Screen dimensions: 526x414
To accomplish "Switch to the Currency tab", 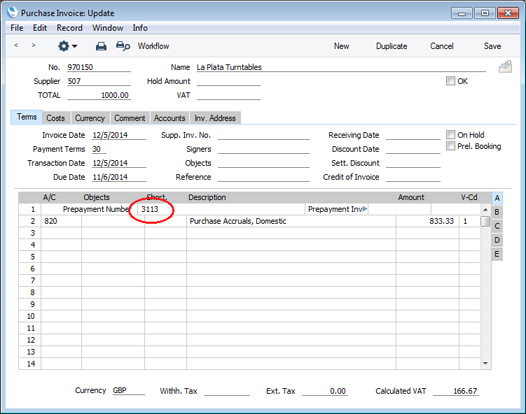I will (90, 118).
